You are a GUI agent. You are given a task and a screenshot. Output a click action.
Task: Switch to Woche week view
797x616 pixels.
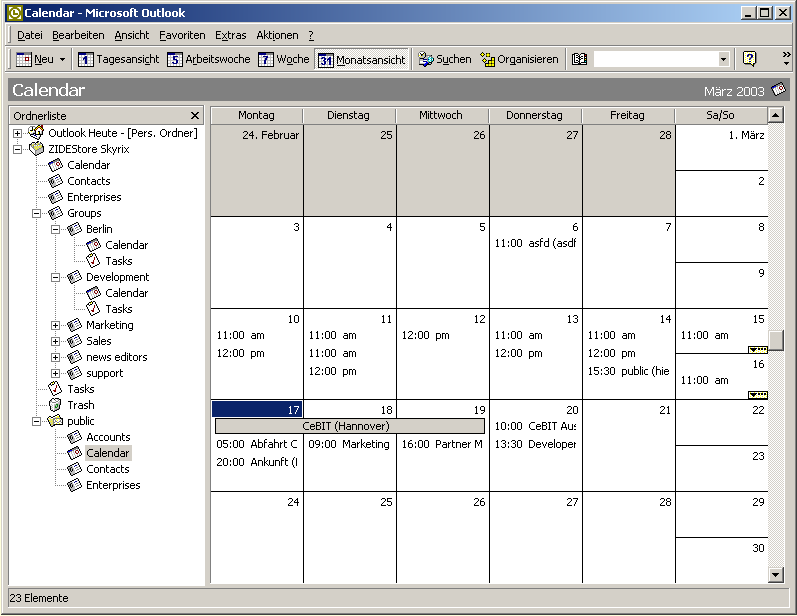(283, 59)
